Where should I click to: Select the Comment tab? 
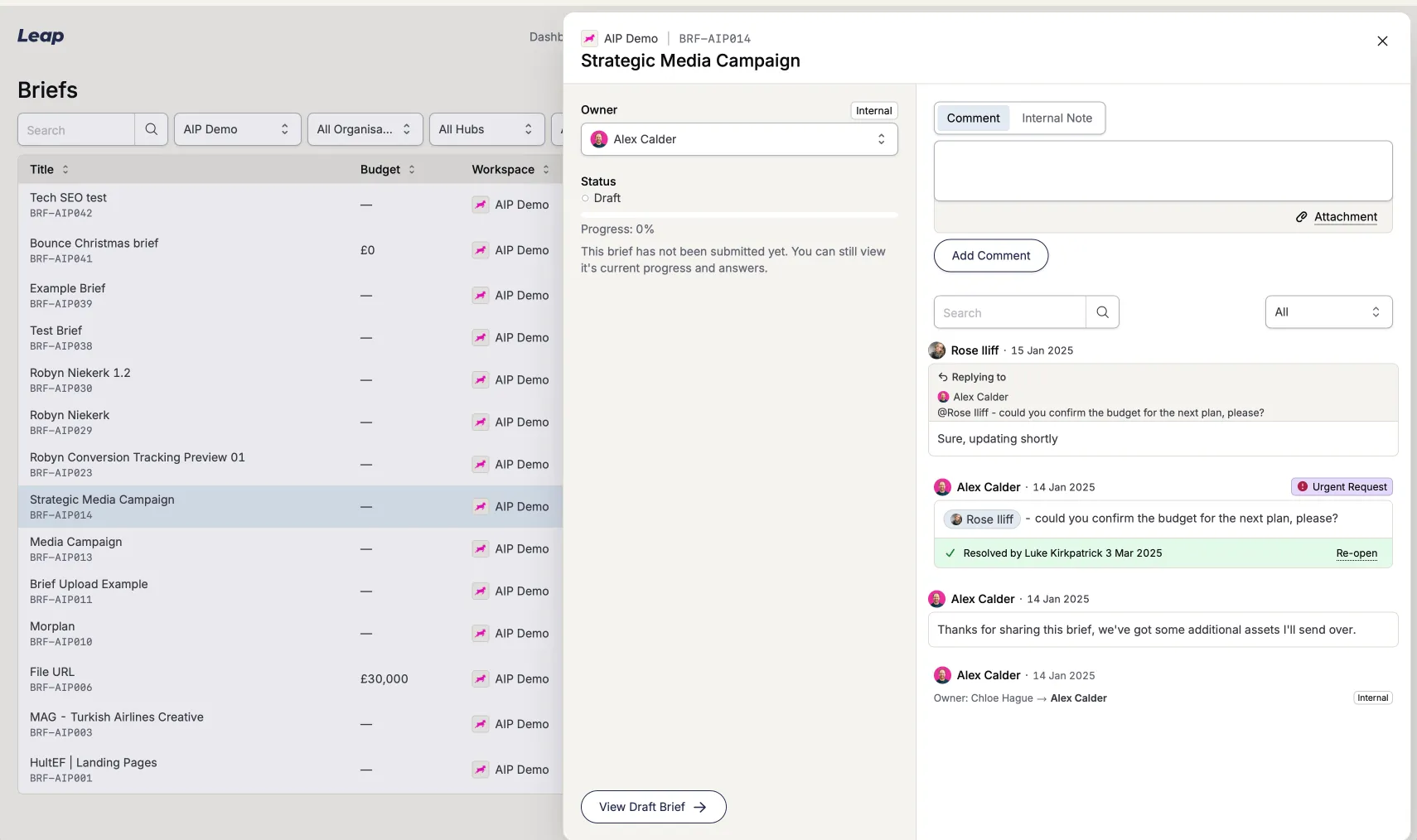click(x=973, y=118)
